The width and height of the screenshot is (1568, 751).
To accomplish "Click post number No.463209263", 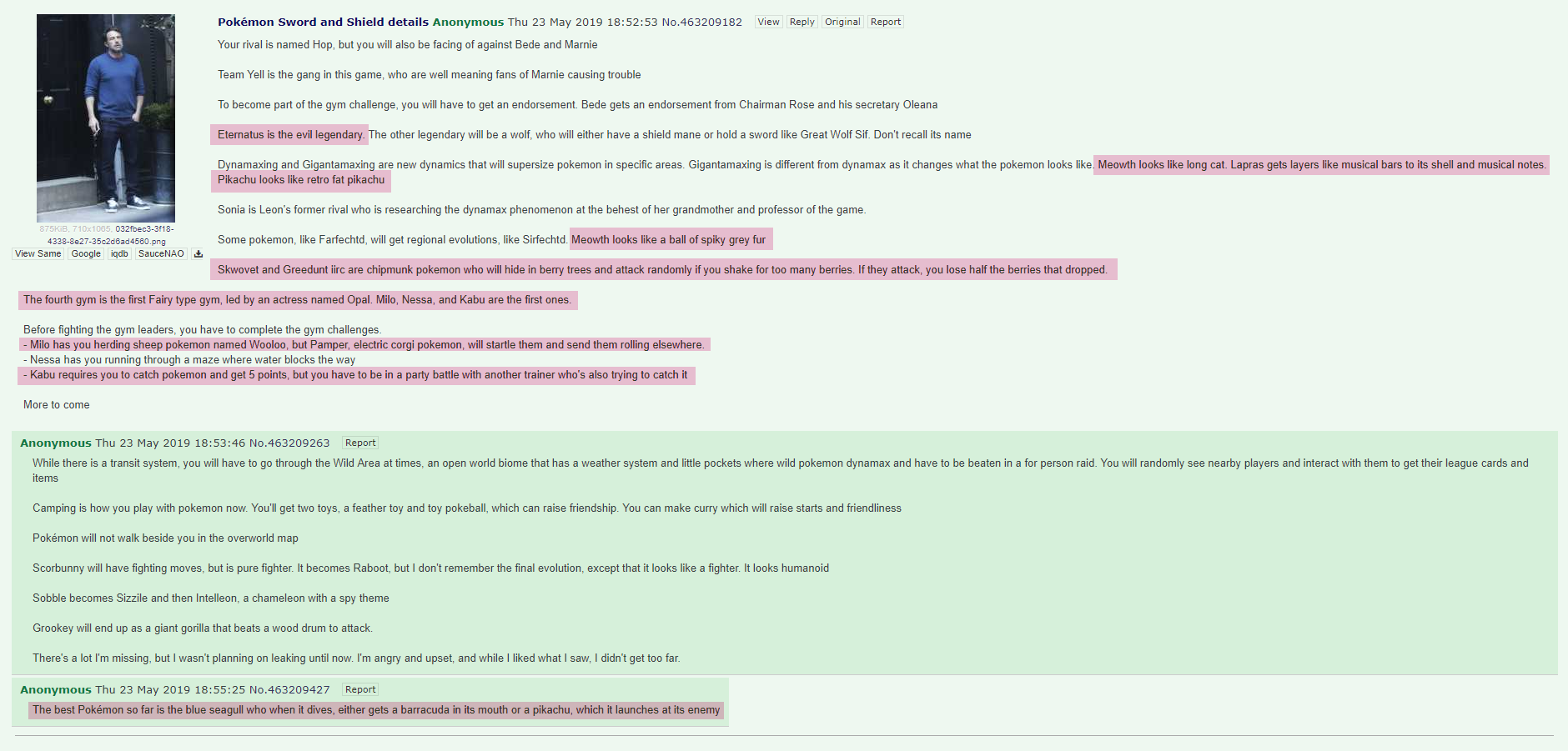I will [289, 443].
